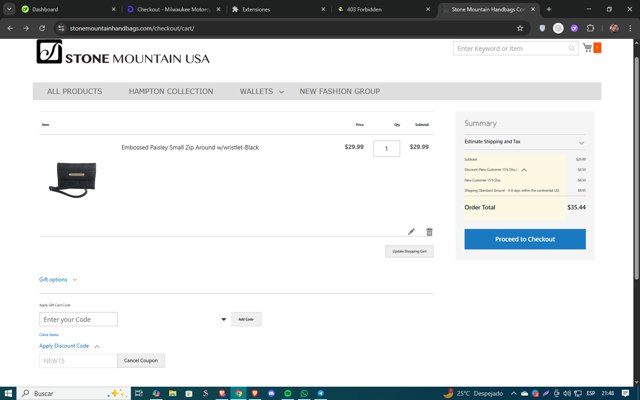
Task: Go forward with browser forward arrow
Action: [x=26, y=28]
